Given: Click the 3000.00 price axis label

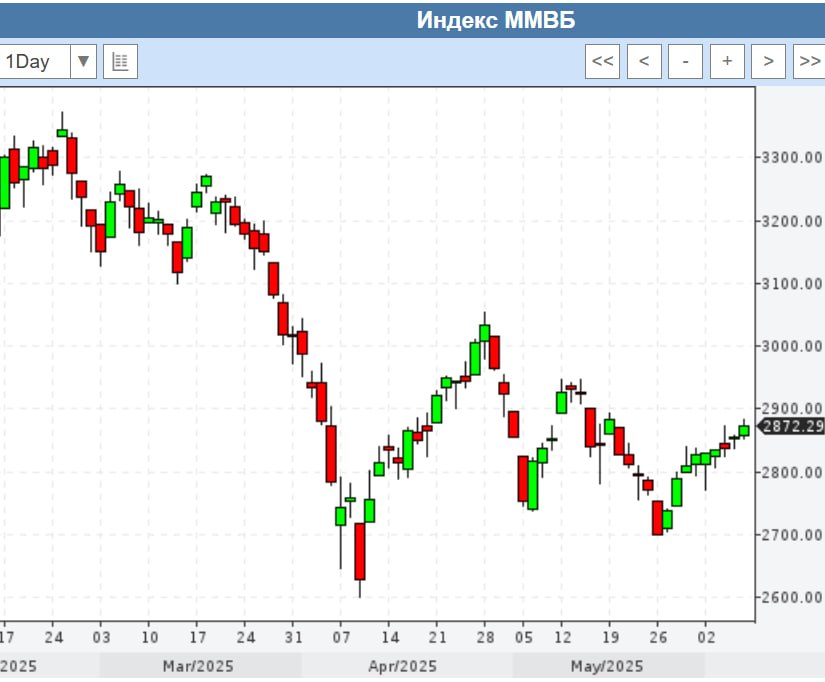Looking at the screenshot, I should [791, 346].
